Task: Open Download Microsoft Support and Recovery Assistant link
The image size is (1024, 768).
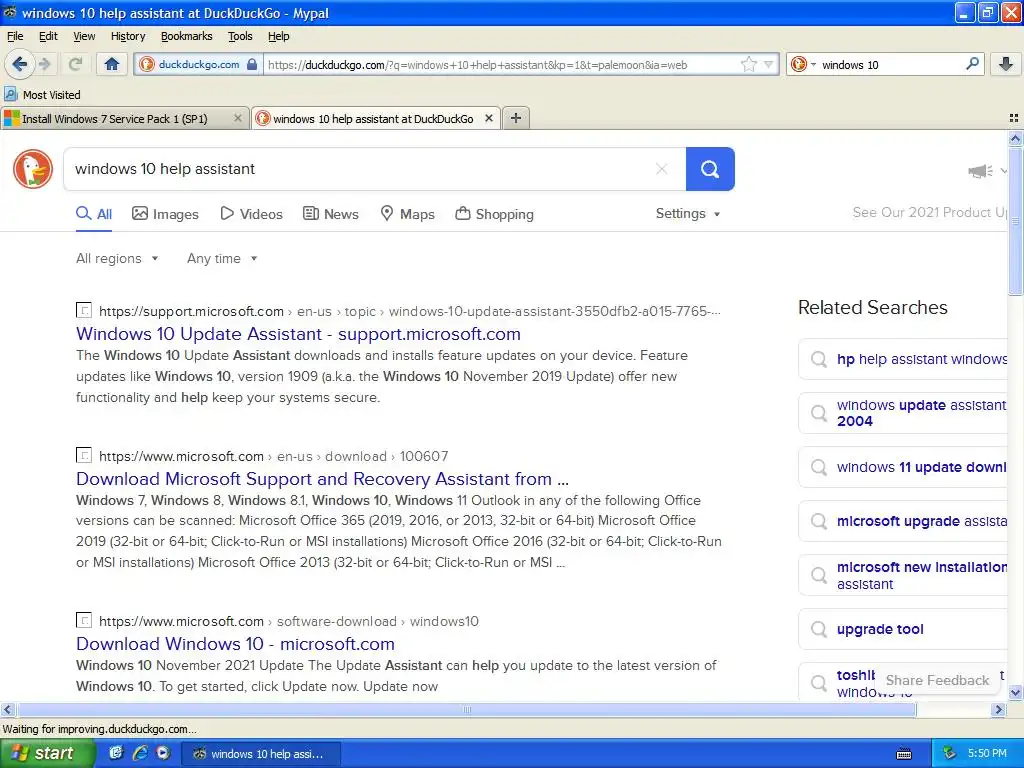Action: coord(323,479)
